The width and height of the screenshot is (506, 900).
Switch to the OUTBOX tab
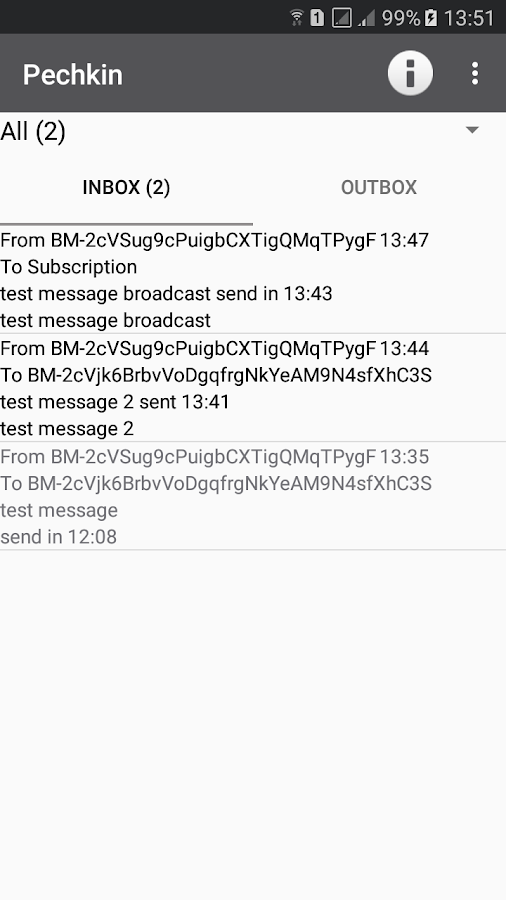tap(379, 188)
